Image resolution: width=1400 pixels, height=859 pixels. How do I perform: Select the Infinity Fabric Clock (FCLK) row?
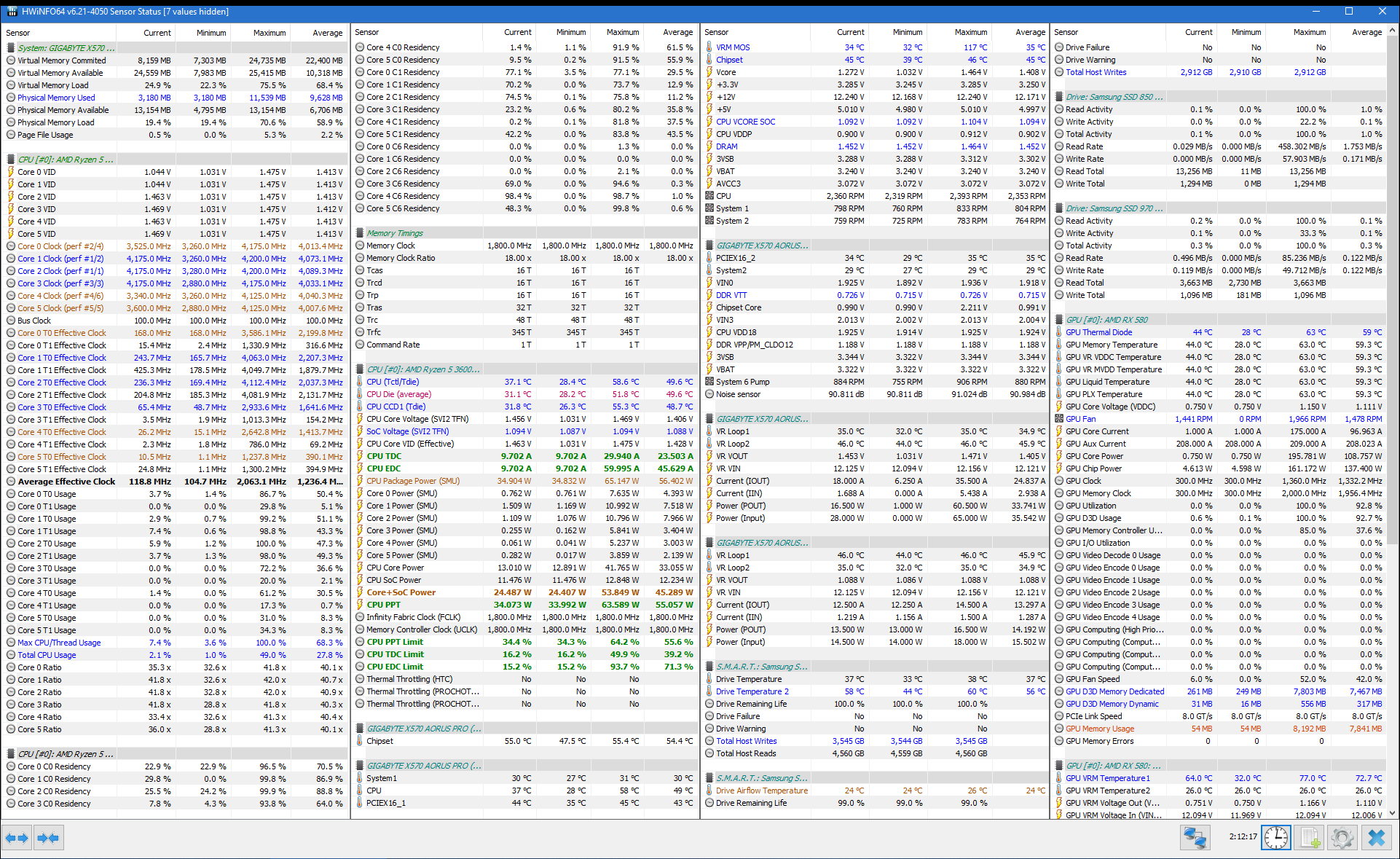(x=524, y=617)
